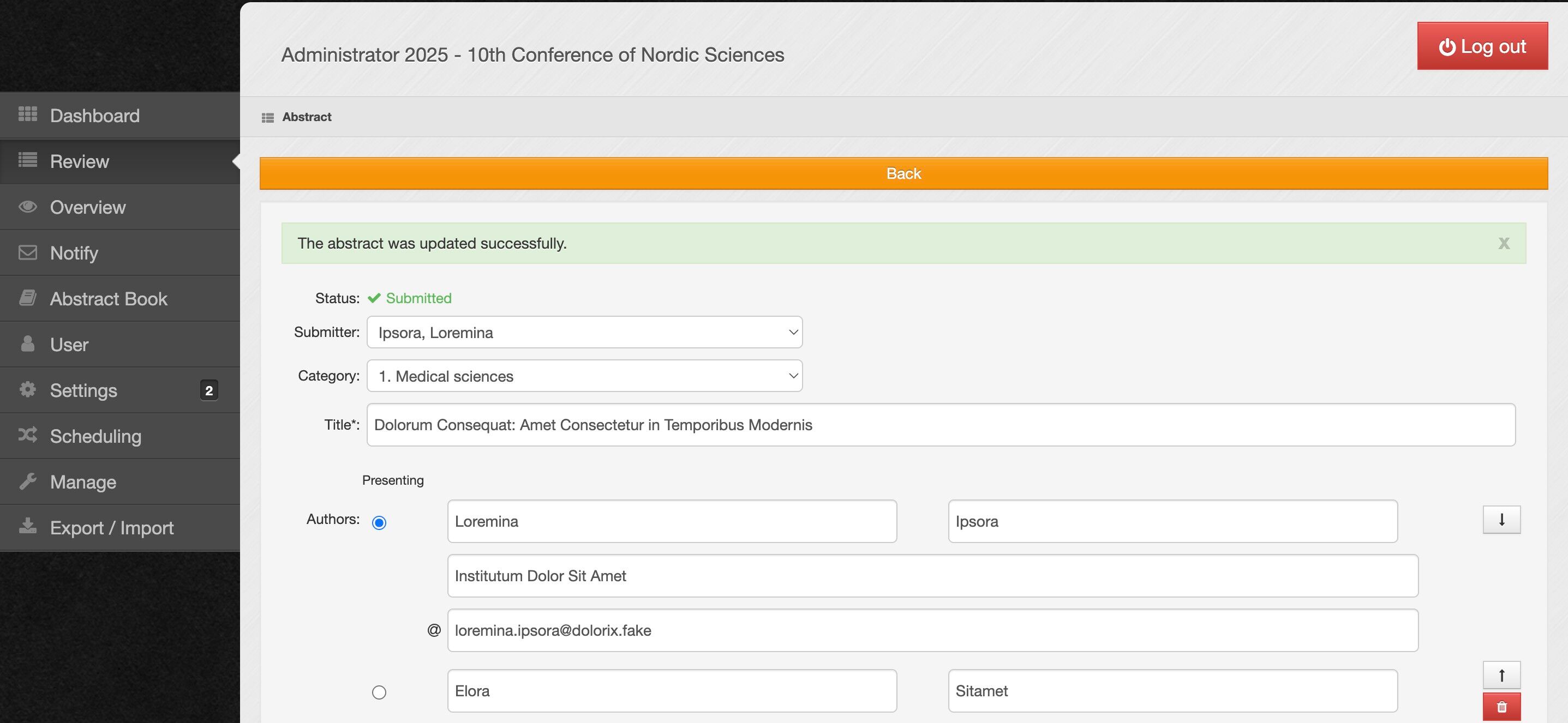Click the book icon beside Abstract Book

click(27, 298)
